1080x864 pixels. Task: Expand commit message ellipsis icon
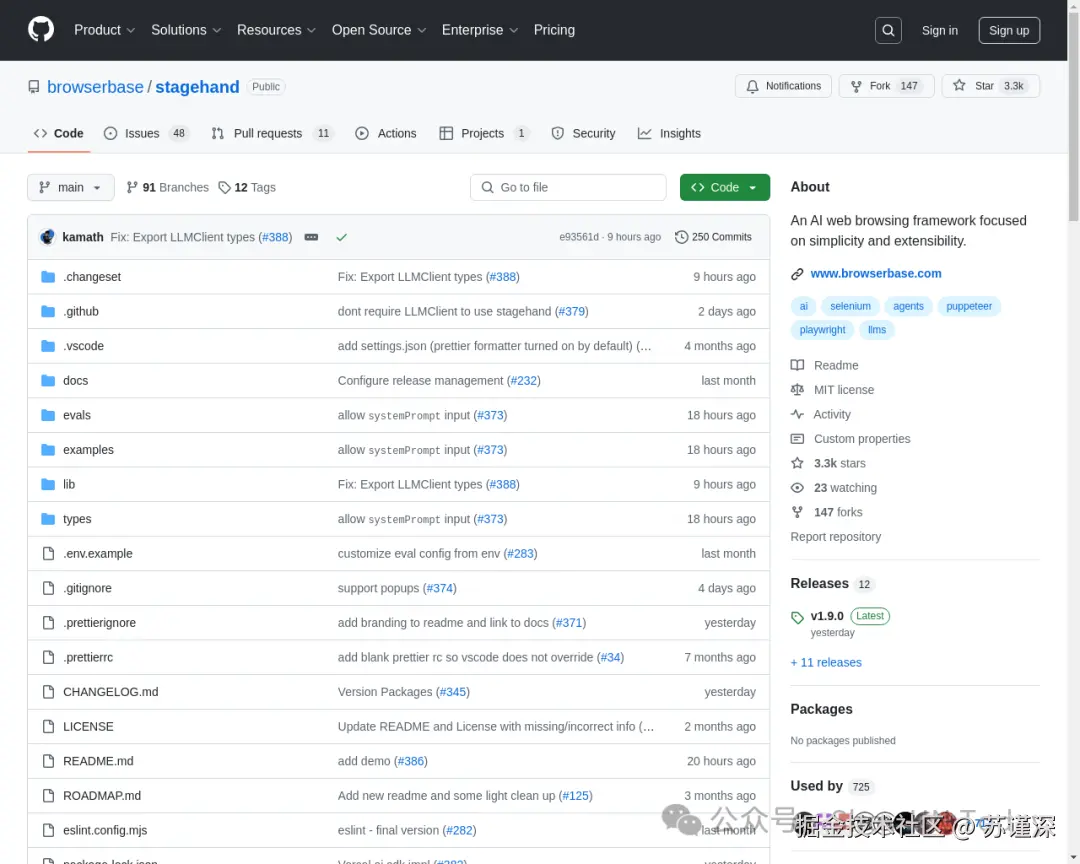(x=311, y=237)
